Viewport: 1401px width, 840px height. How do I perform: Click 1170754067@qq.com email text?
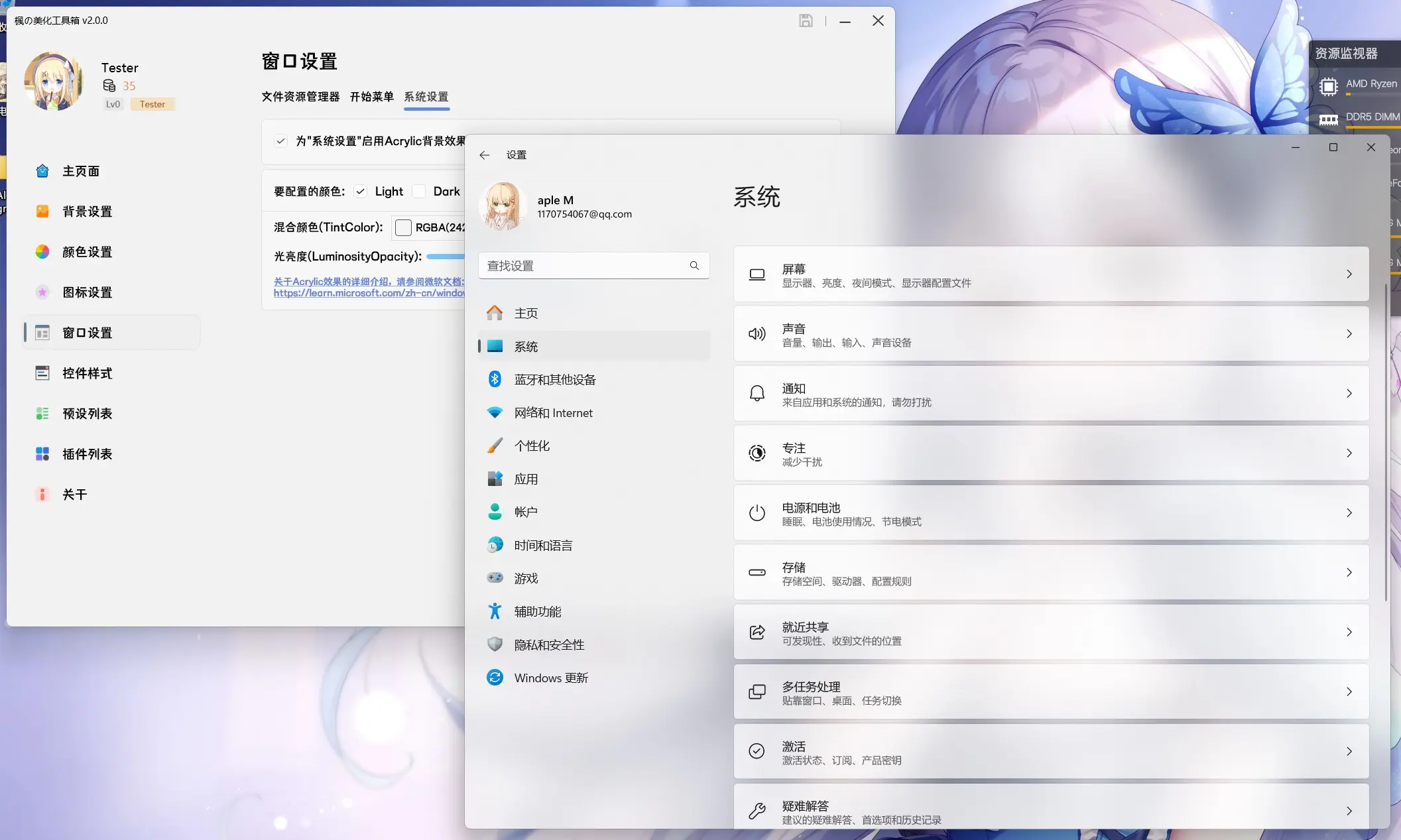pos(584,214)
